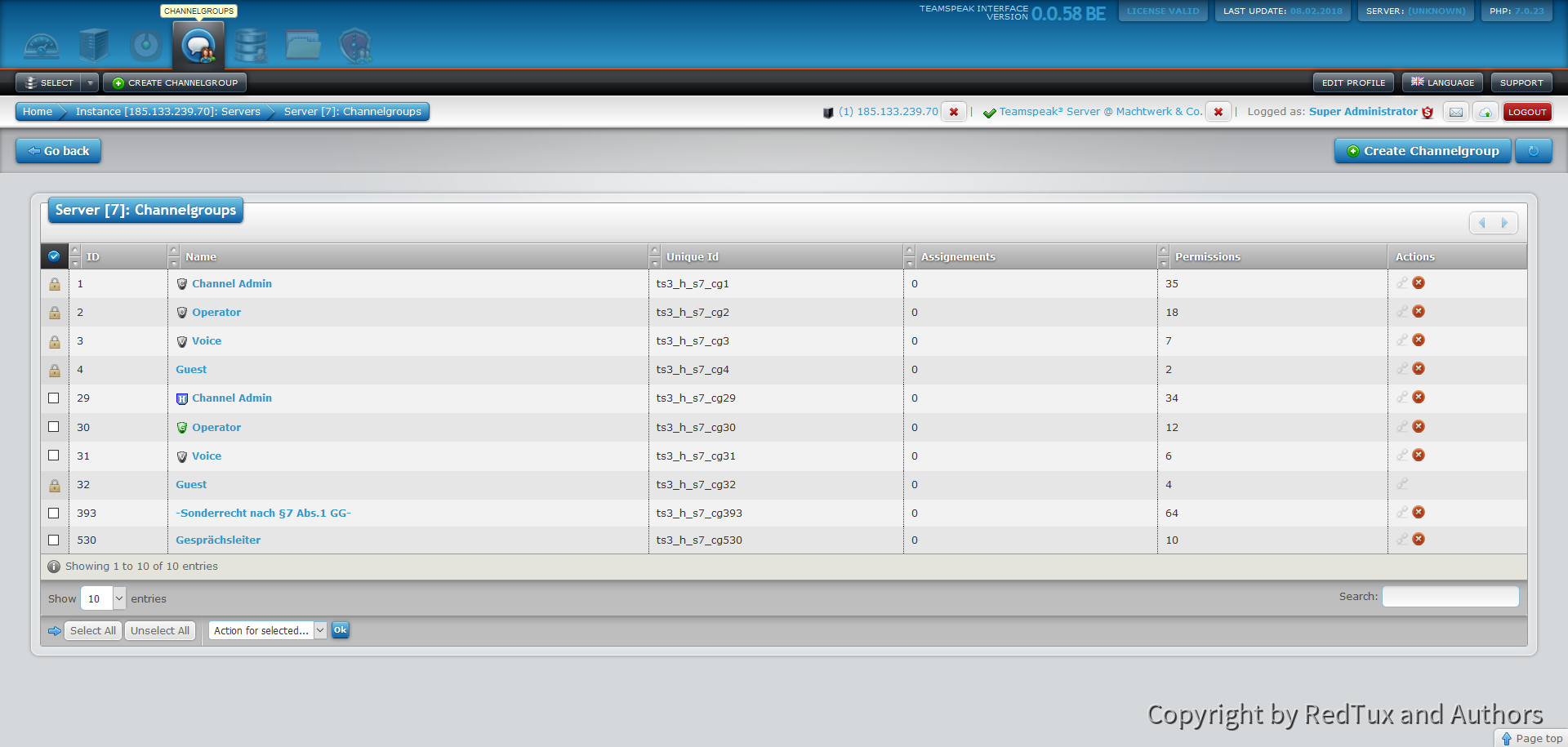Click link icon for Guest ID 32
Screen dimensions: 1568x747
point(1402,483)
